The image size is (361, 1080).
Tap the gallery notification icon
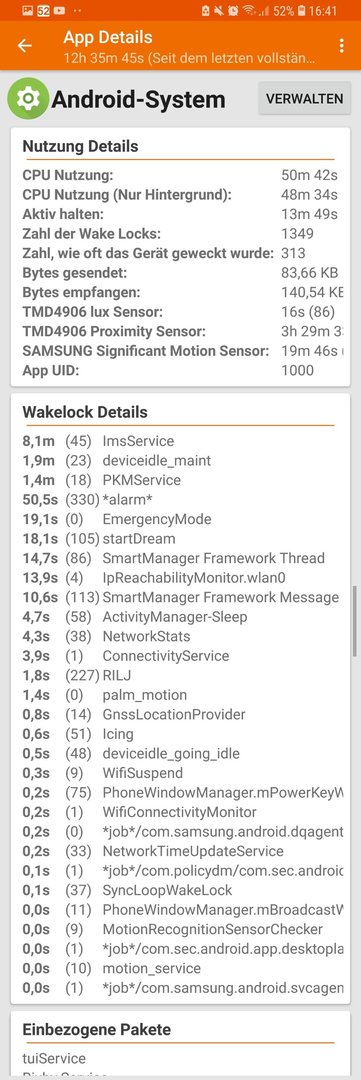coord(28,10)
